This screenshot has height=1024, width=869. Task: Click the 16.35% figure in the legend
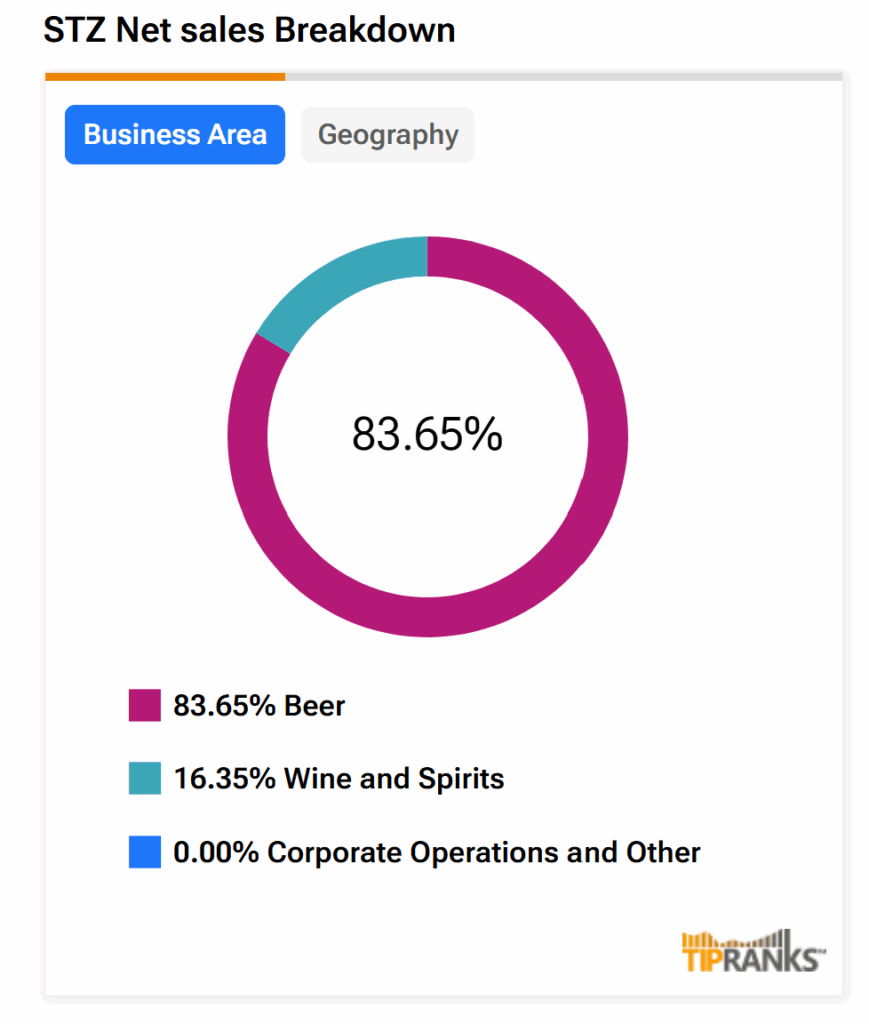tap(225, 778)
